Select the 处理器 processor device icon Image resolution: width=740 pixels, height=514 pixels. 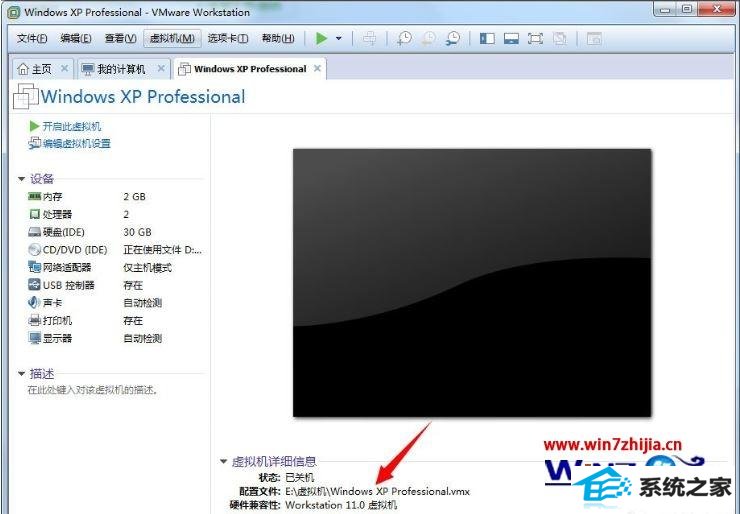(x=34, y=214)
